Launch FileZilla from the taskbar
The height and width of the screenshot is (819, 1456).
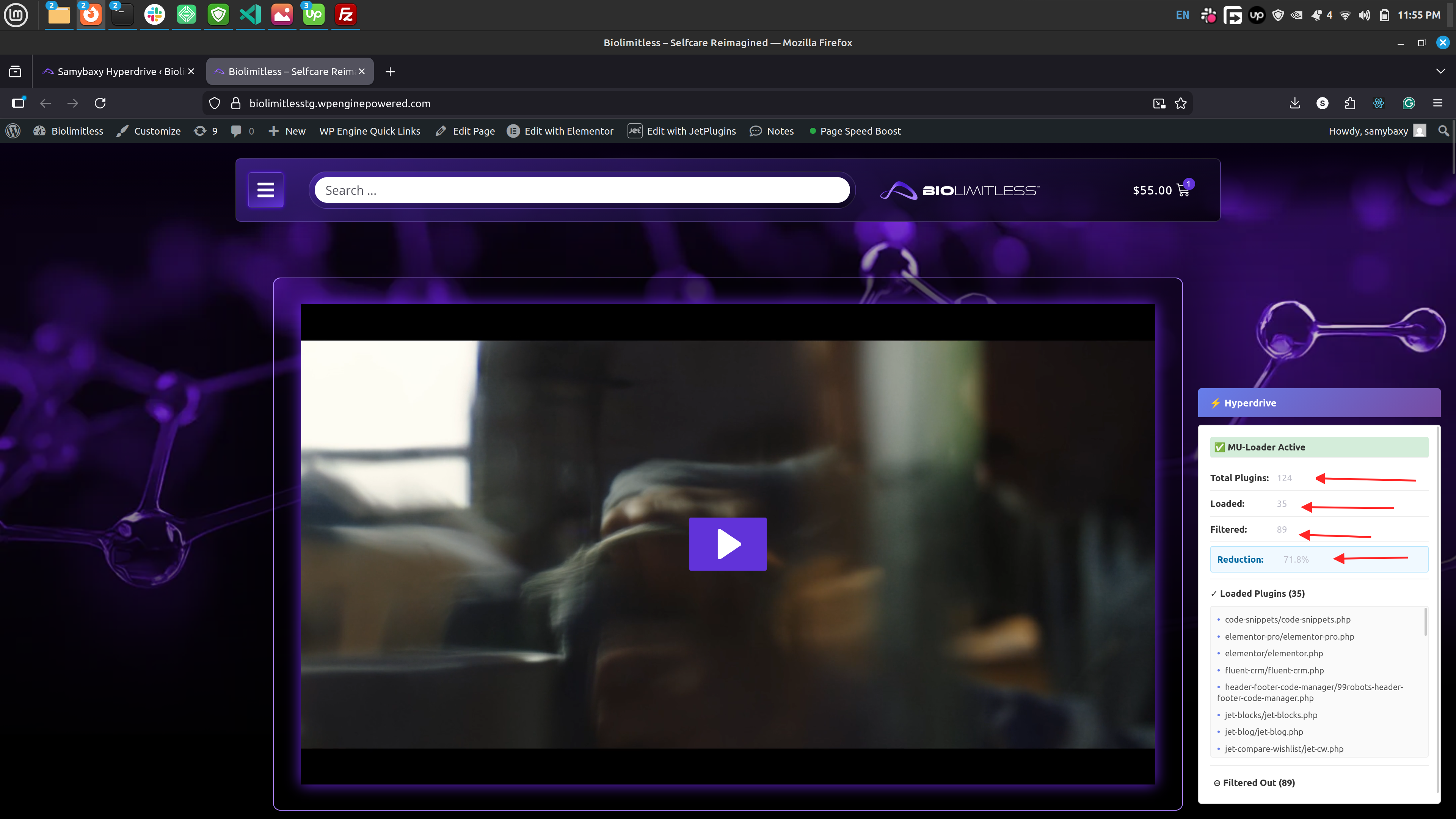[x=345, y=15]
